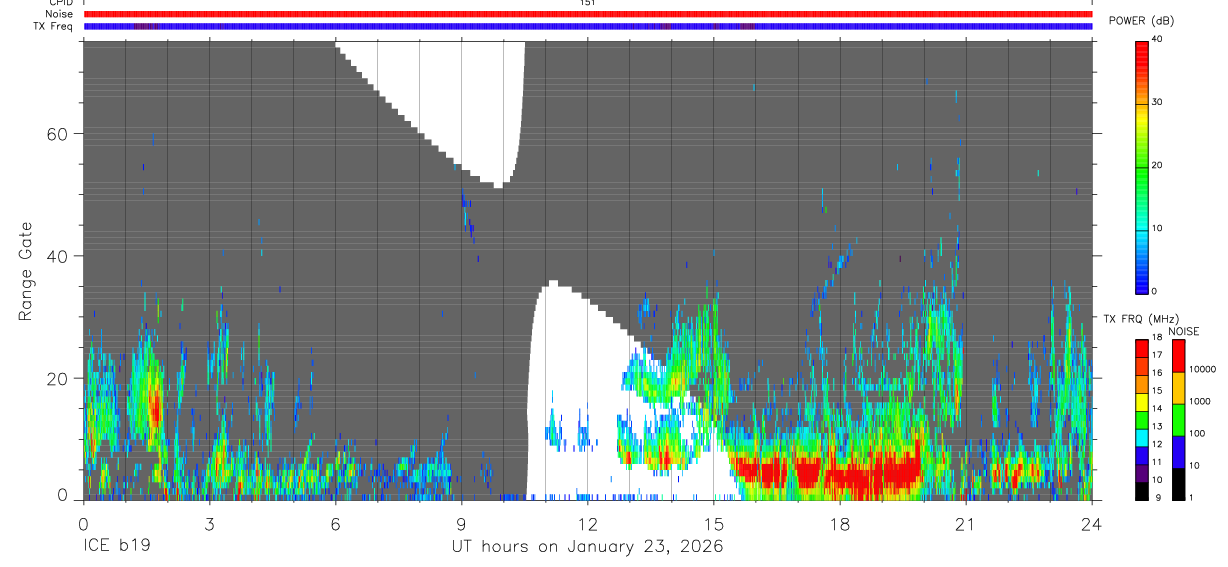Click the 10000 label on the NOISE scale

(x=1203, y=370)
